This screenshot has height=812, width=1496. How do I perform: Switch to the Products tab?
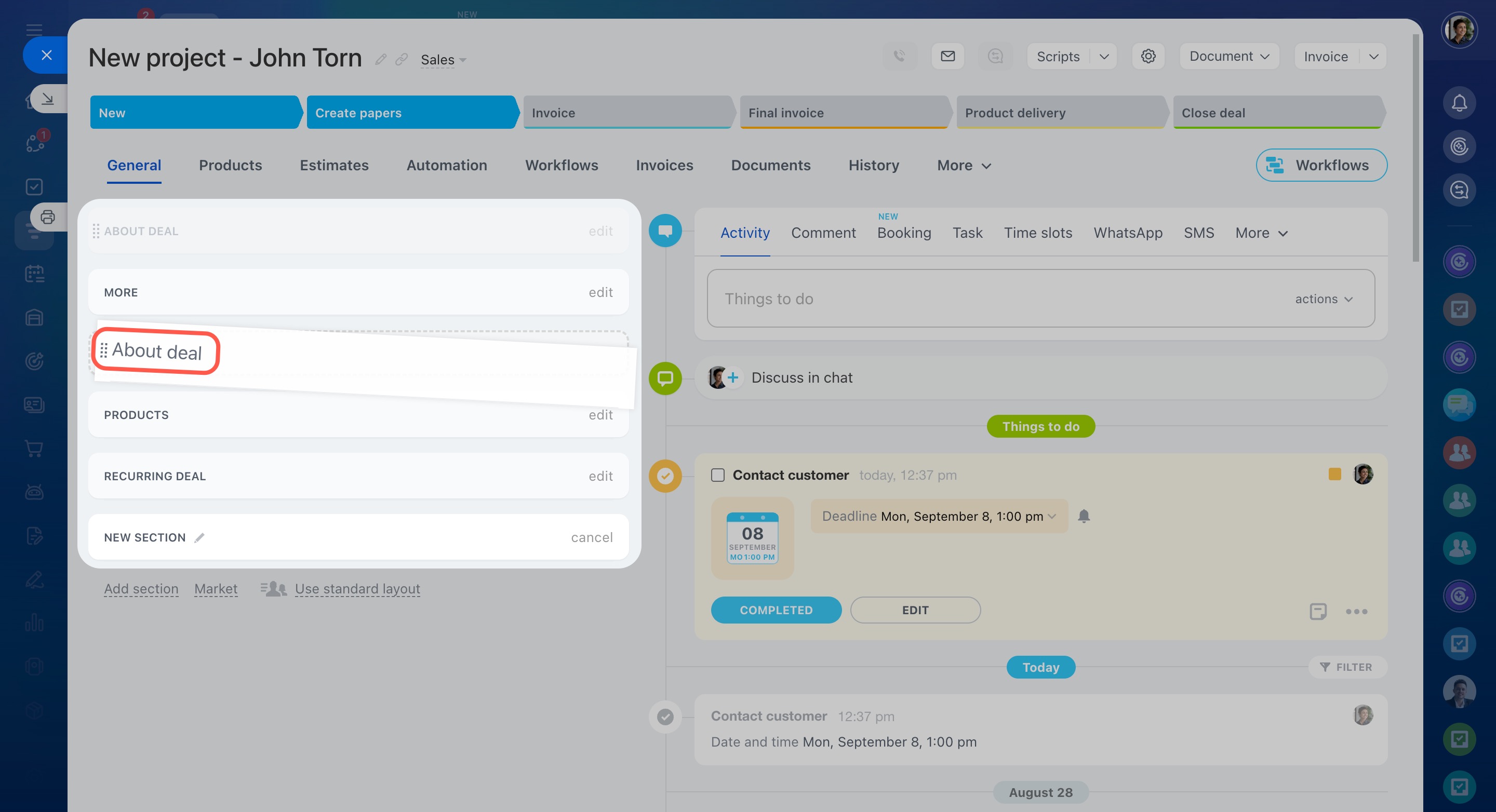click(230, 166)
